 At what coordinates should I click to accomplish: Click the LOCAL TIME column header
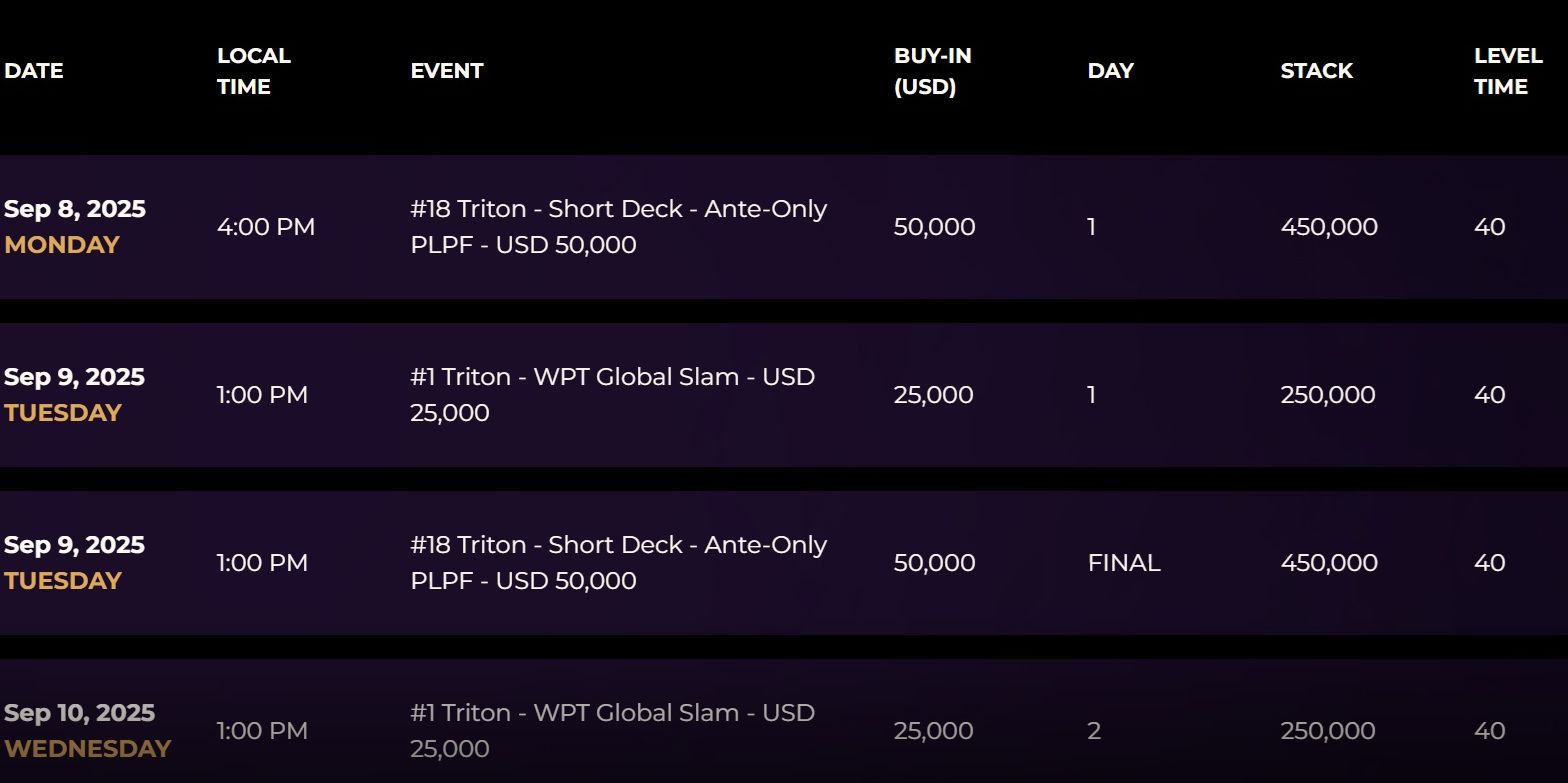[x=253, y=71]
